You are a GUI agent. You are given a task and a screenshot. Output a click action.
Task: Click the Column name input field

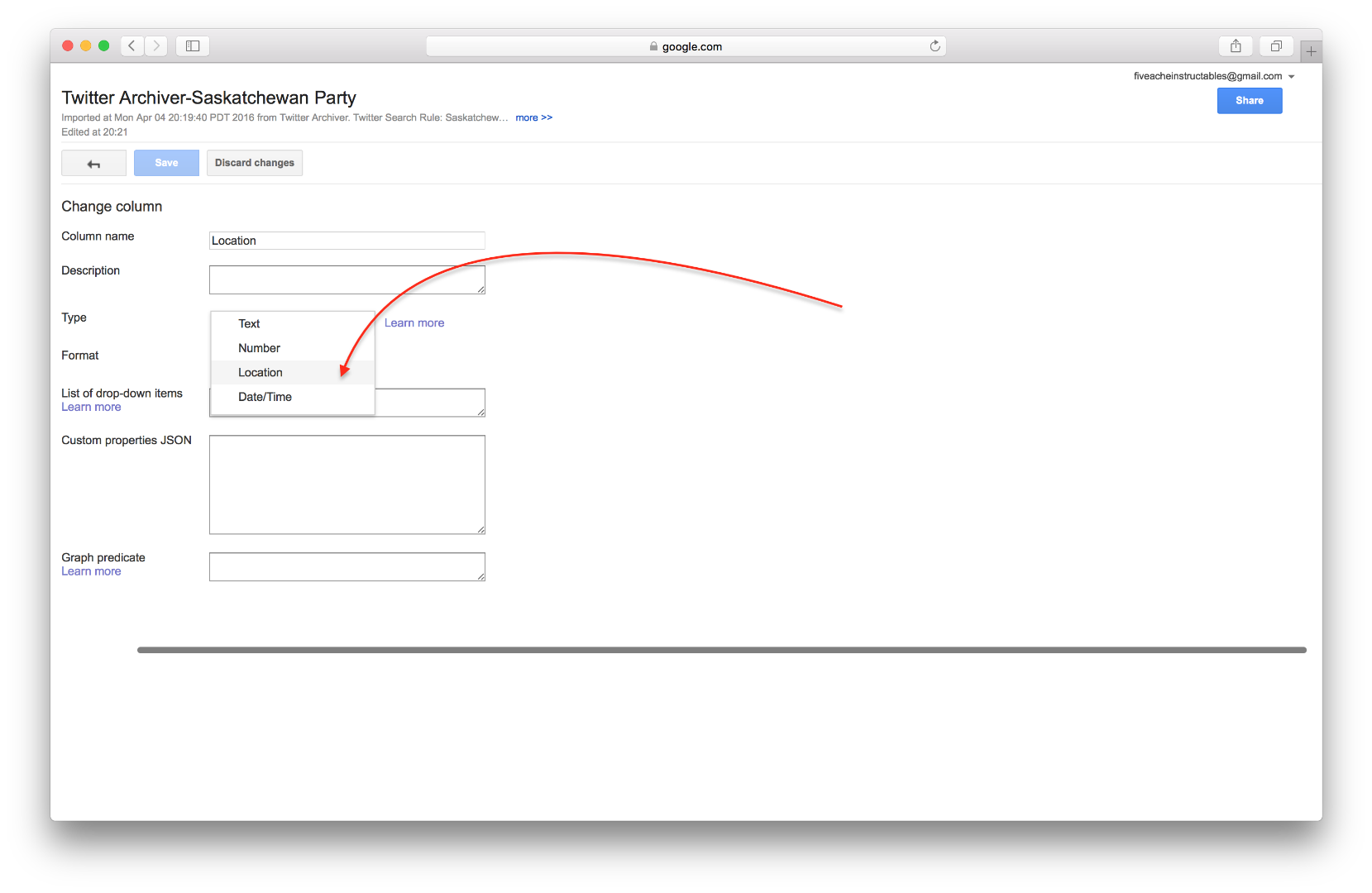(347, 240)
